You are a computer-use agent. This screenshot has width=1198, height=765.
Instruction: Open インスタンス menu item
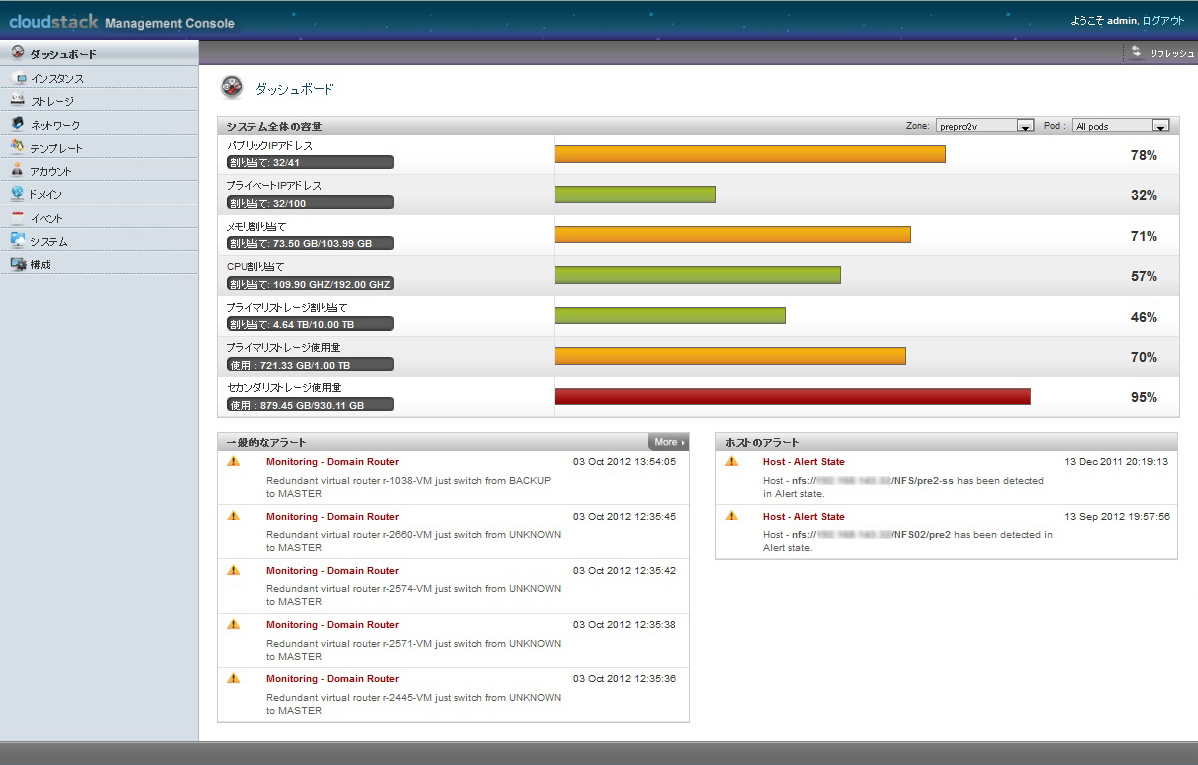point(99,78)
